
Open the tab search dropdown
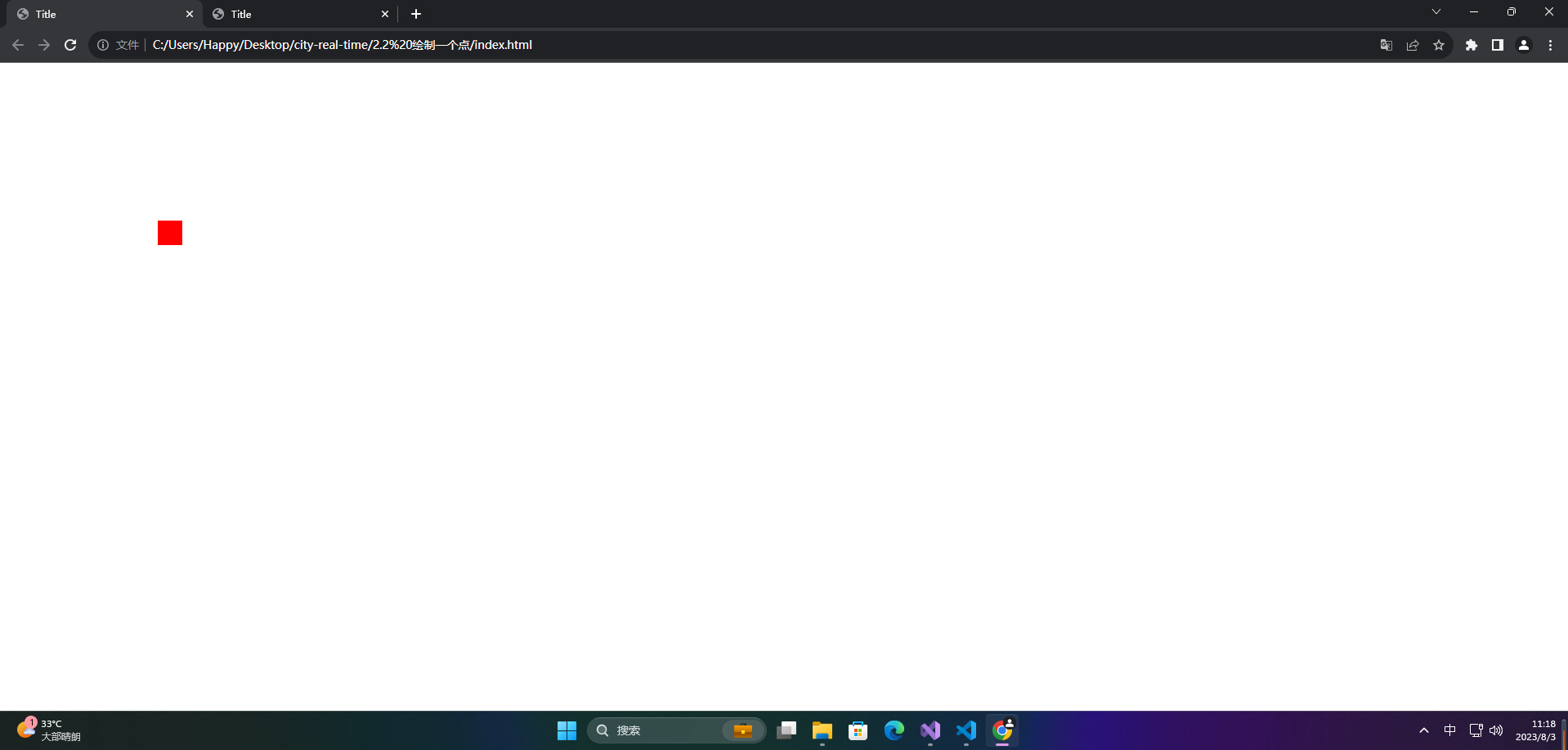point(1436,11)
